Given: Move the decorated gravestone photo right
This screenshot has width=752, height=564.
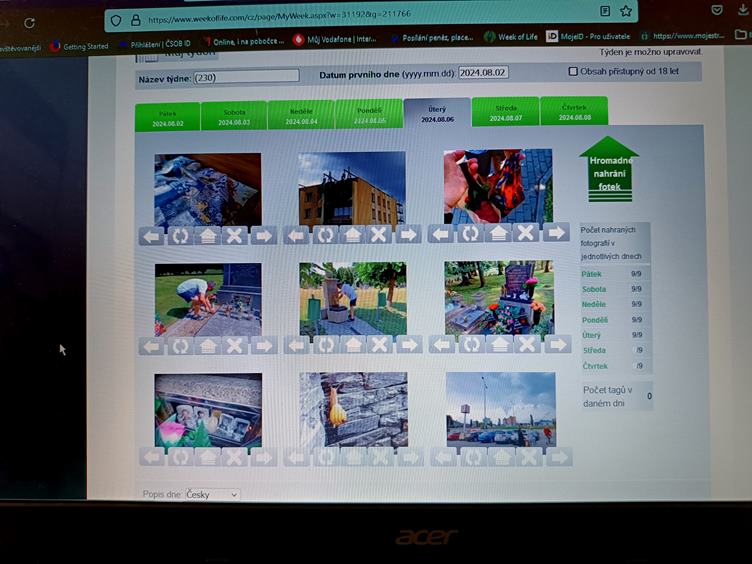Looking at the screenshot, I should pyautogui.click(x=558, y=344).
